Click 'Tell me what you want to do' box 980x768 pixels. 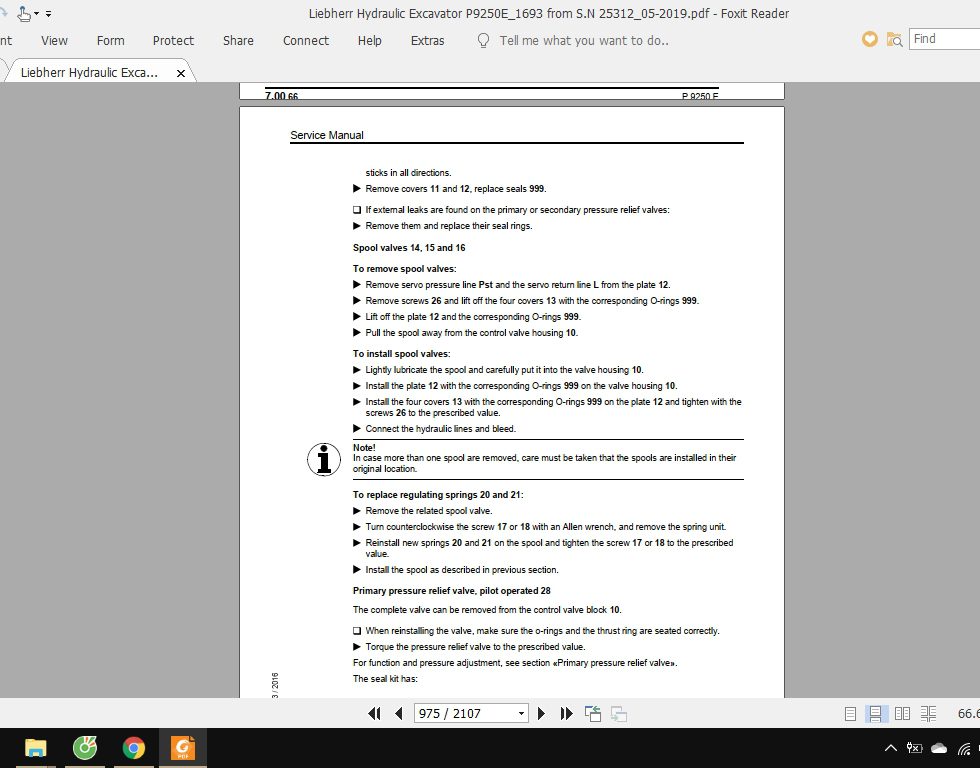tap(584, 41)
